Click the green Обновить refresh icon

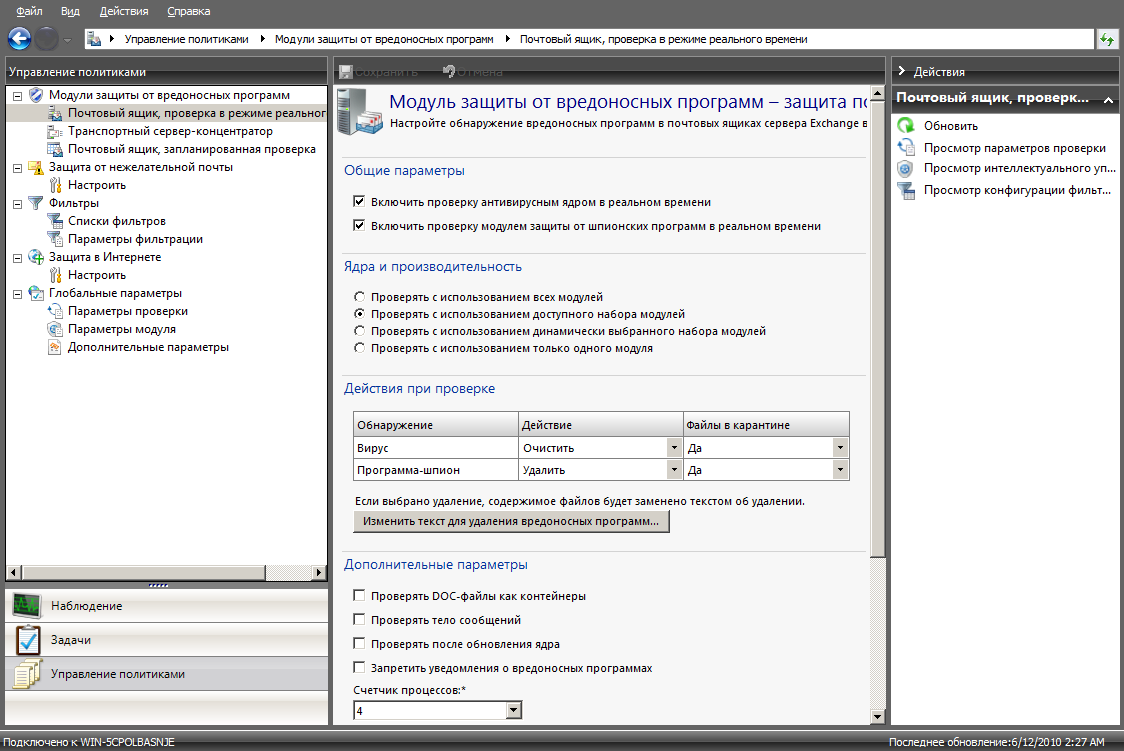906,126
